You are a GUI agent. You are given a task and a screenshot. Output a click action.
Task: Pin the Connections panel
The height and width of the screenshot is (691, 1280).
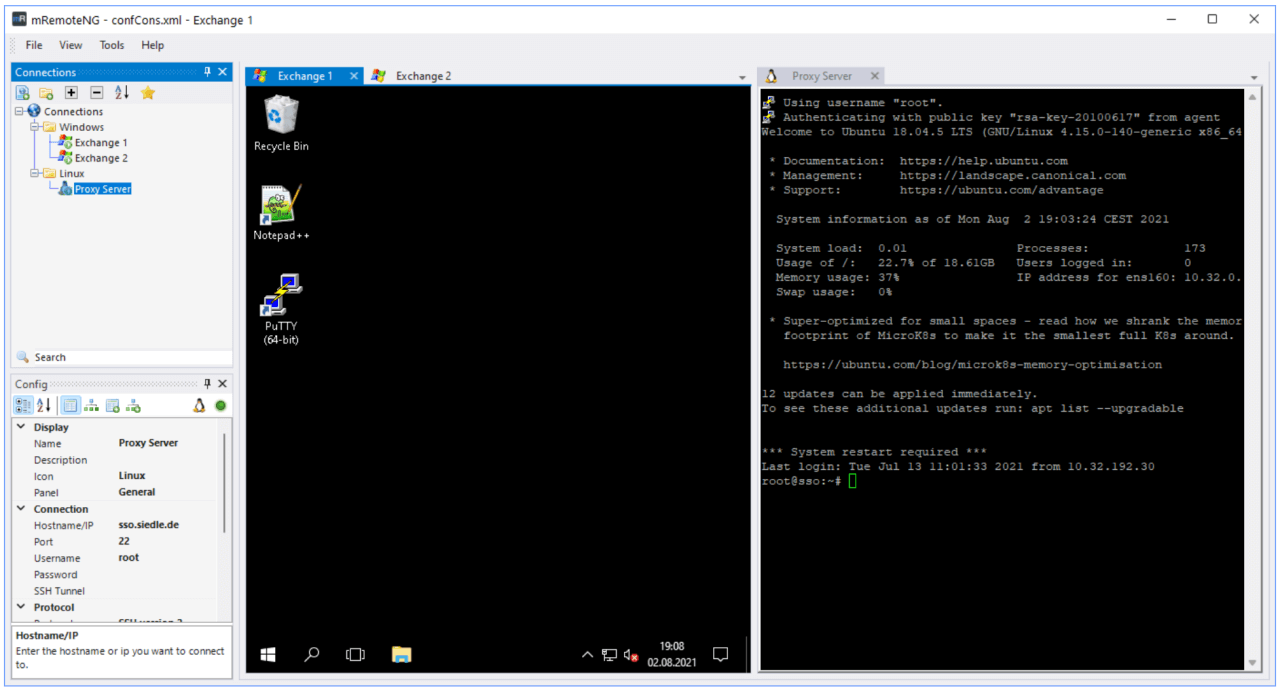[208, 72]
